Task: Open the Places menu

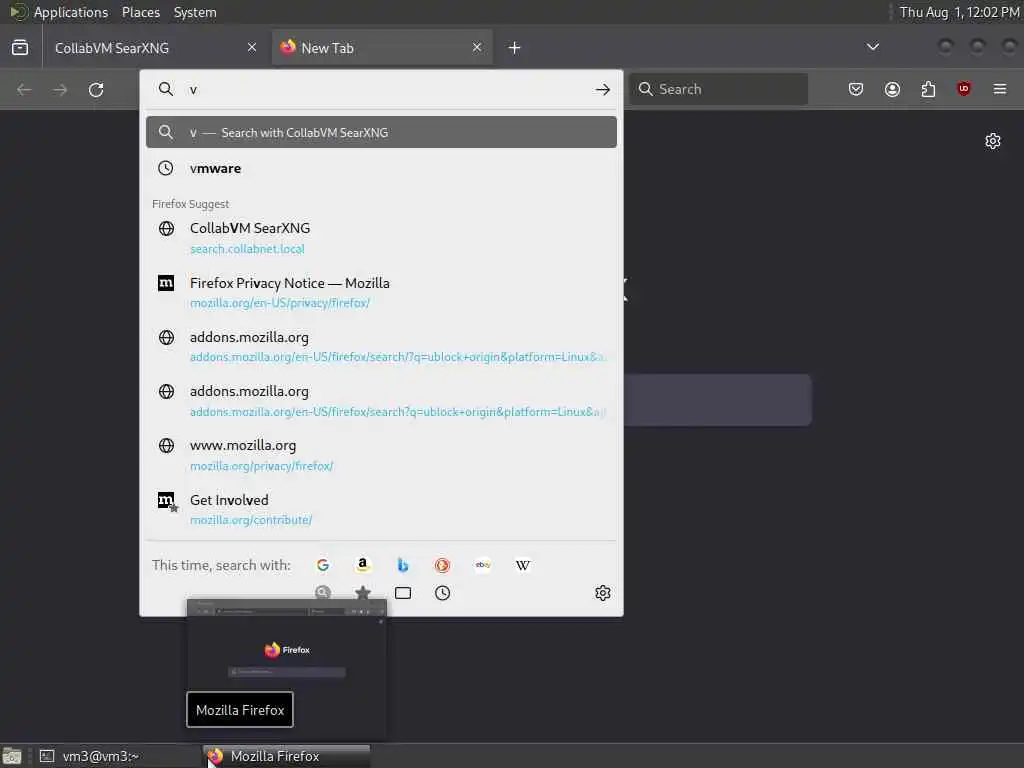Action: (x=141, y=12)
